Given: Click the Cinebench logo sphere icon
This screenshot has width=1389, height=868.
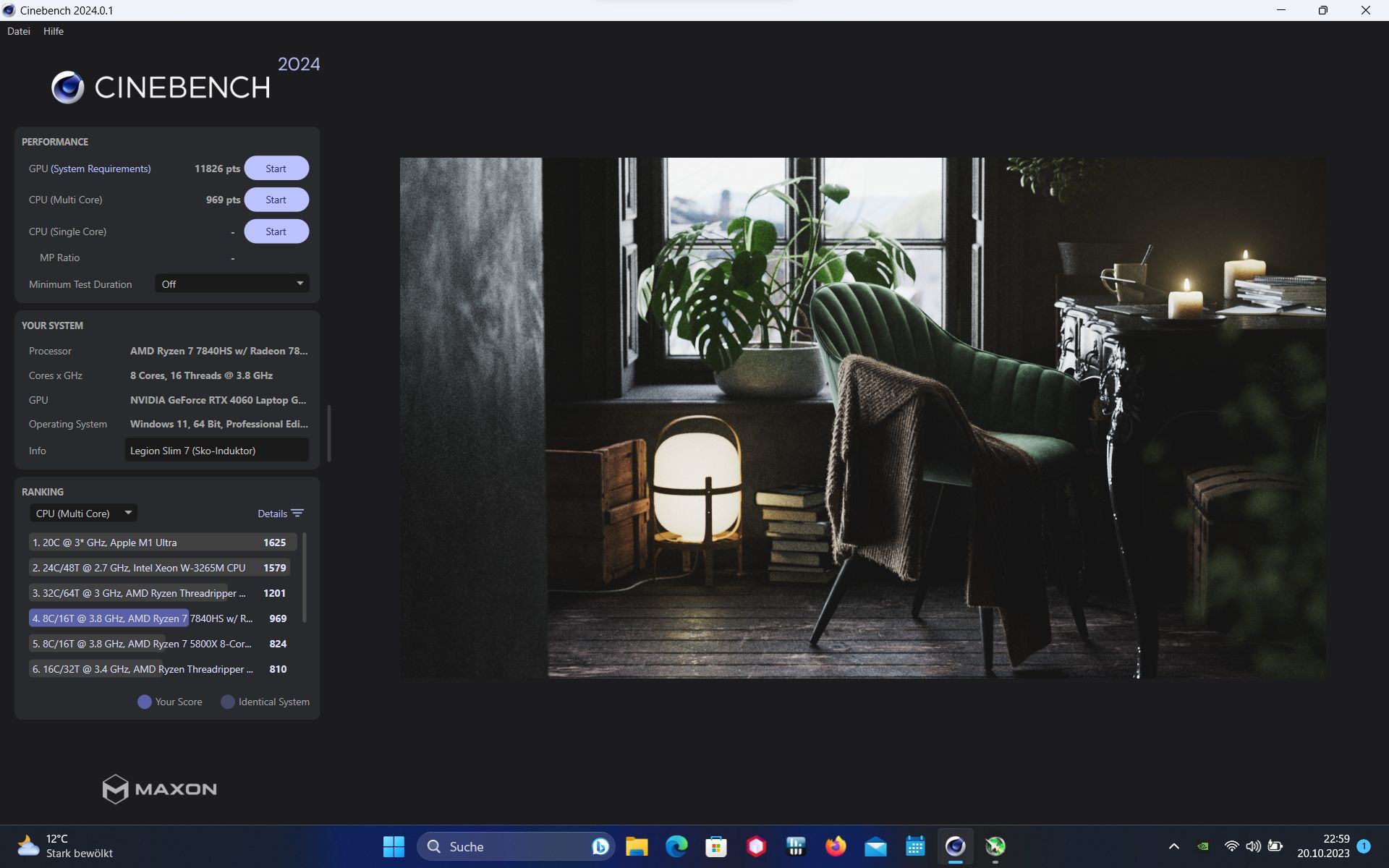Looking at the screenshot, I should 68,88.
